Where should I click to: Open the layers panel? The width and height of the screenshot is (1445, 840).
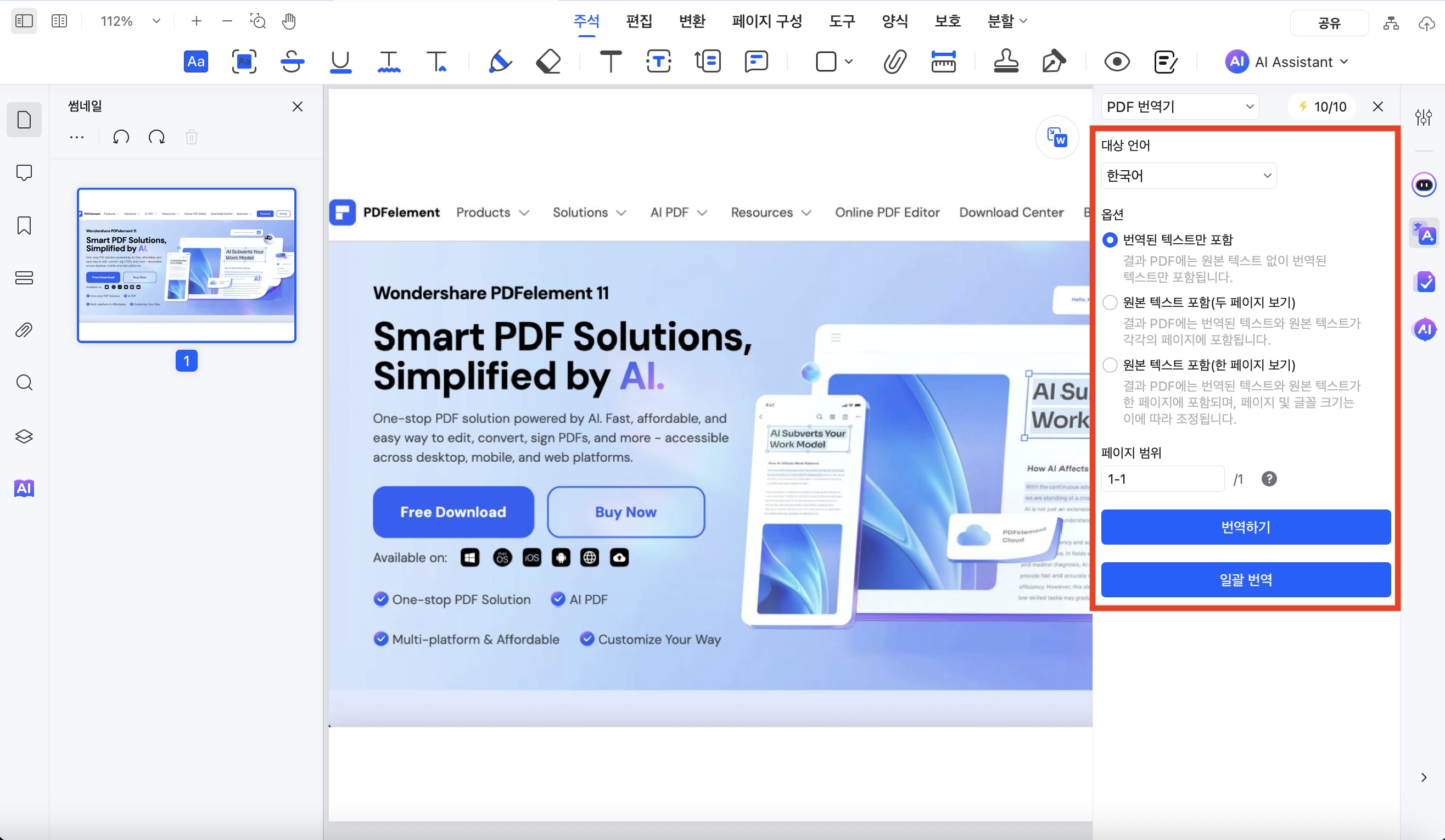click(x=24, y=436)
